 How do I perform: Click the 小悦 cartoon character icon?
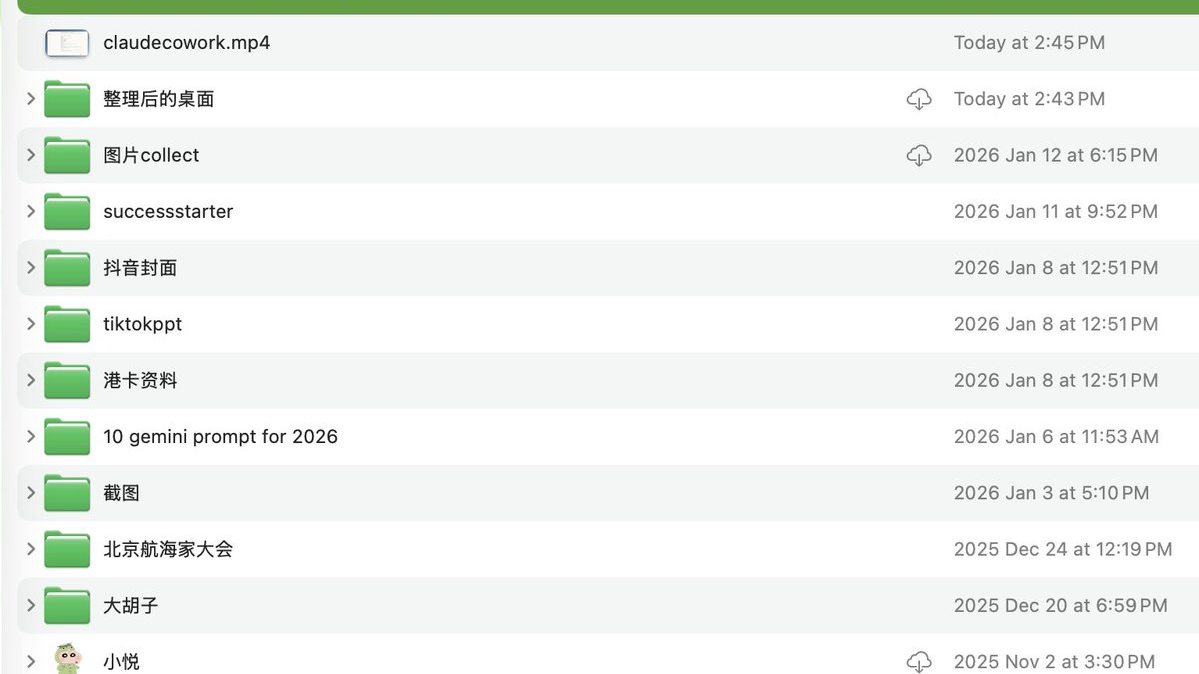tap(67, 660)
